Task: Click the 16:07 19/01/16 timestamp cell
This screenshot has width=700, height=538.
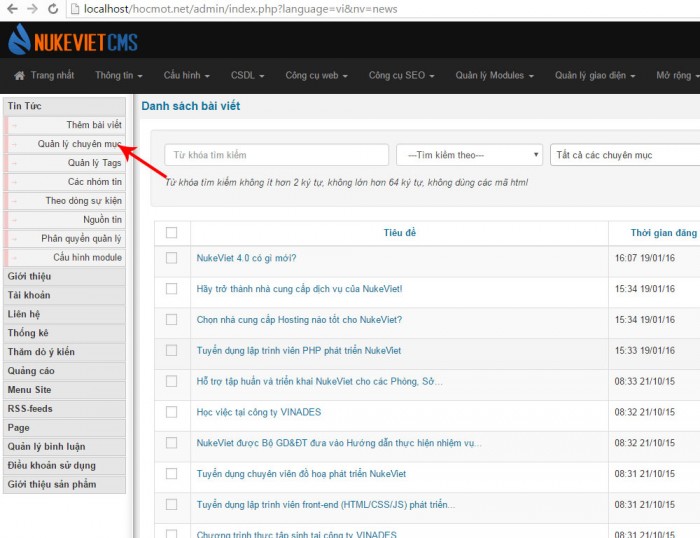Action: [645, 258]
